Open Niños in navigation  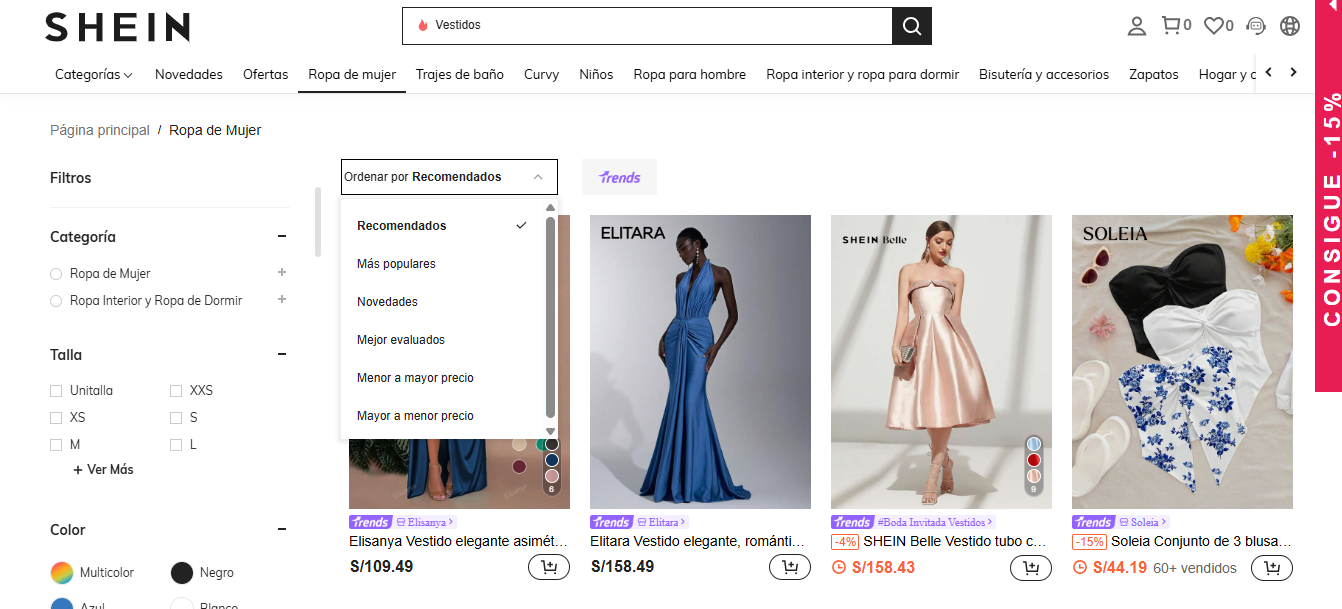[596, 74]
